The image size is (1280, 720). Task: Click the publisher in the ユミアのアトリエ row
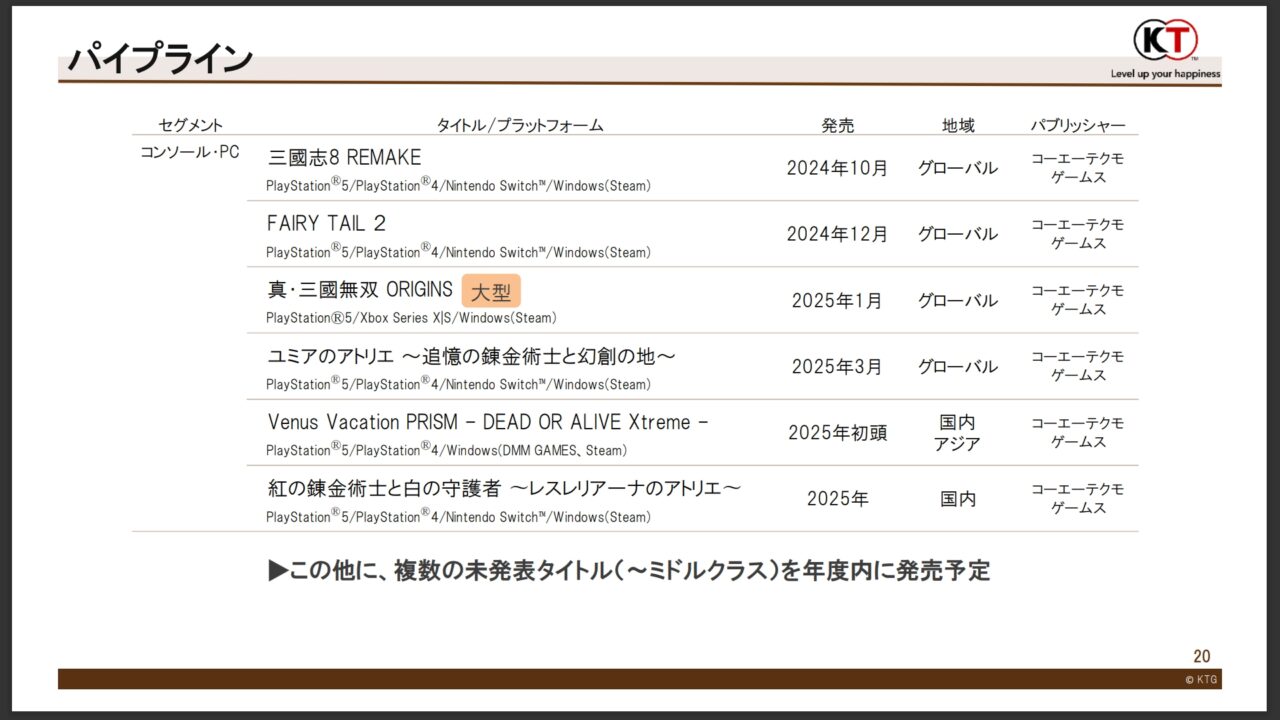pyautogui.click(x=1078, y=365)
